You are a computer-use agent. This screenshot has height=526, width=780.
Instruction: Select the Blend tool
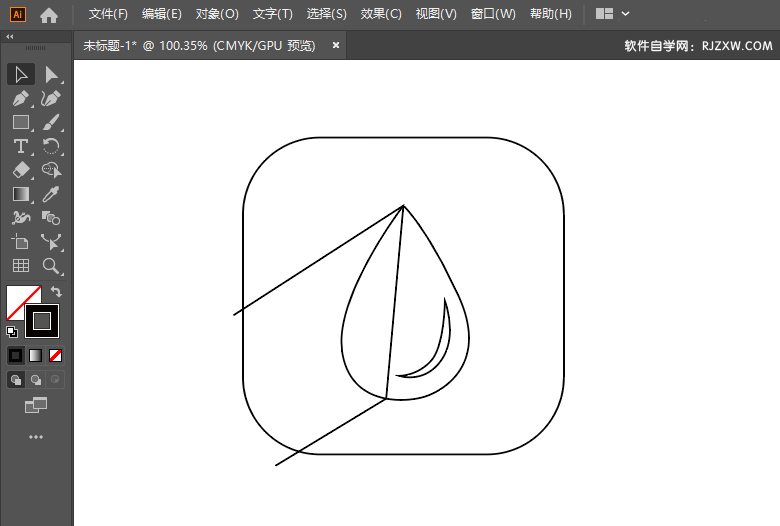51,218
